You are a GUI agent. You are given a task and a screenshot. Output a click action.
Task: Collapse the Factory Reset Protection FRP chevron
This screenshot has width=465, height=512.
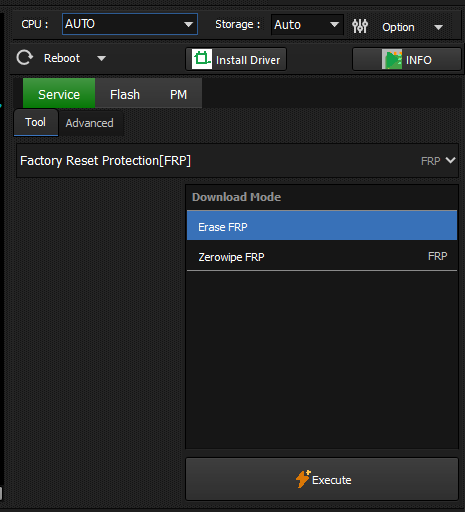coord(450,160)
